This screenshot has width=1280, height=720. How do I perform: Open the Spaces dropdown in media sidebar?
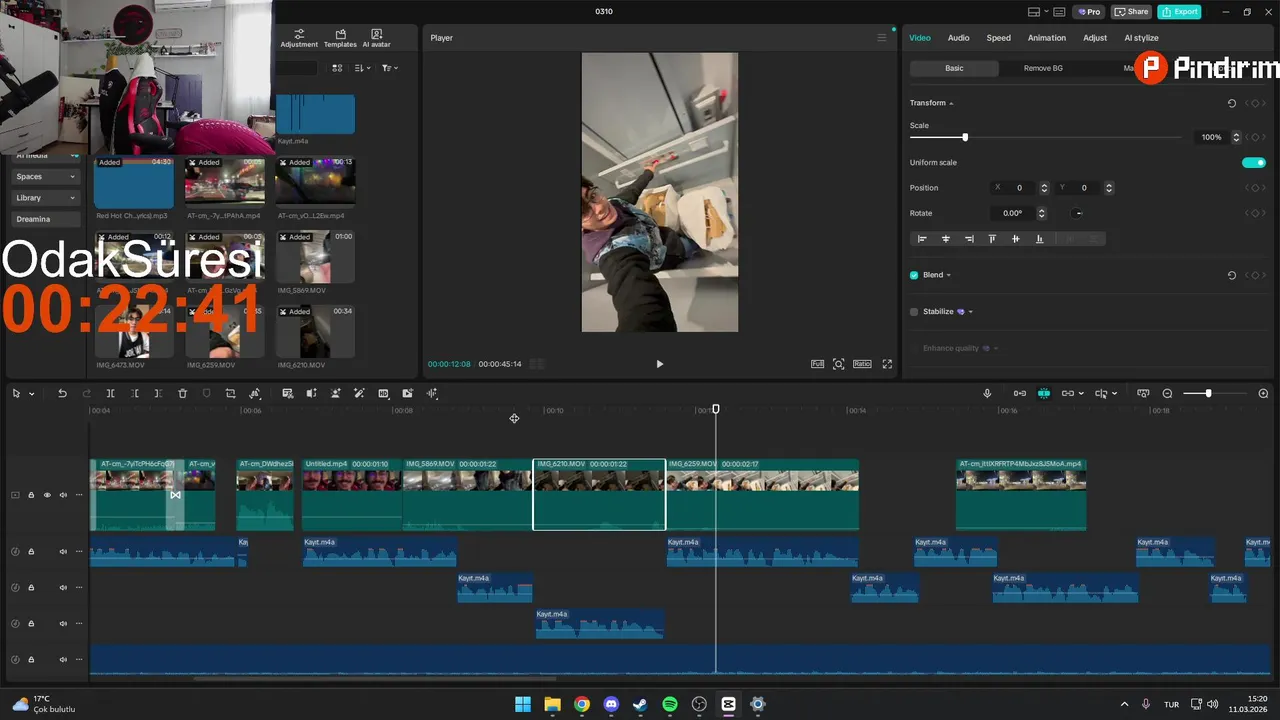click(x=45, y=177)
